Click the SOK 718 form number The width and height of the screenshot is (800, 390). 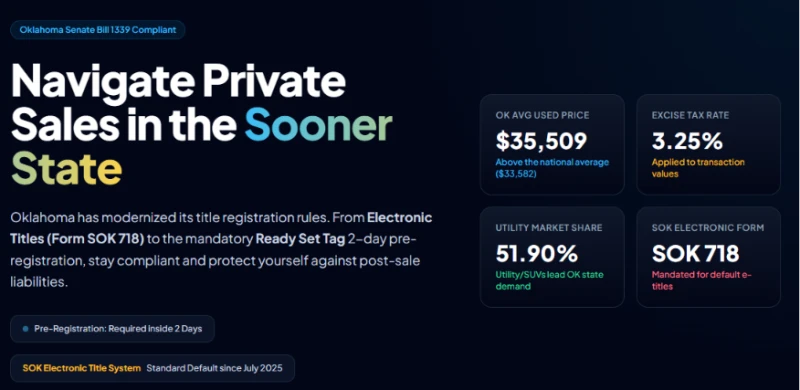pyautogui.click(x=695, y=254)
